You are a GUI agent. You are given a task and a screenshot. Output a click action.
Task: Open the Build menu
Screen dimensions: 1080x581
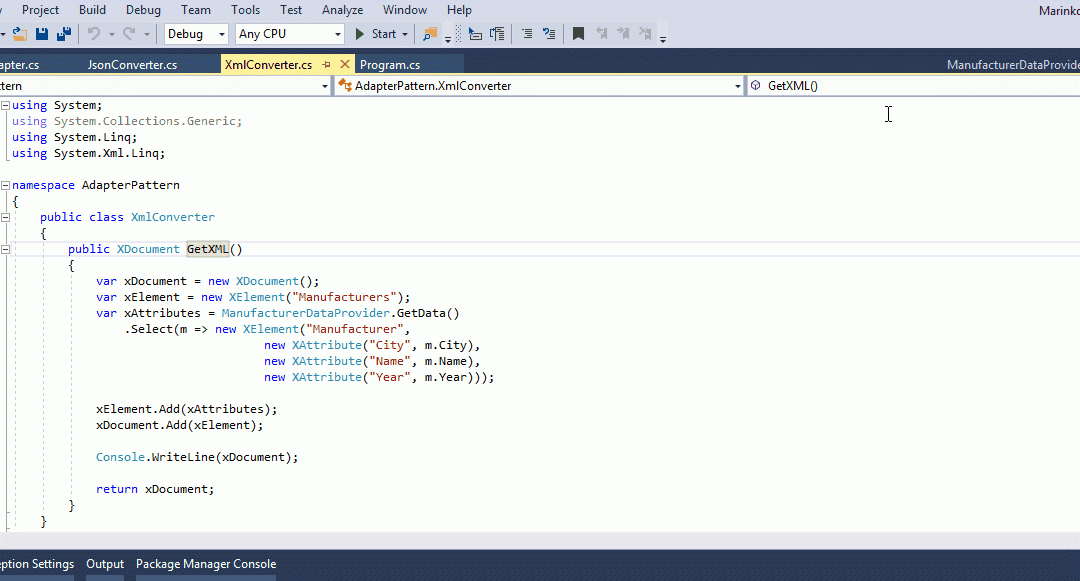[92, 10]
